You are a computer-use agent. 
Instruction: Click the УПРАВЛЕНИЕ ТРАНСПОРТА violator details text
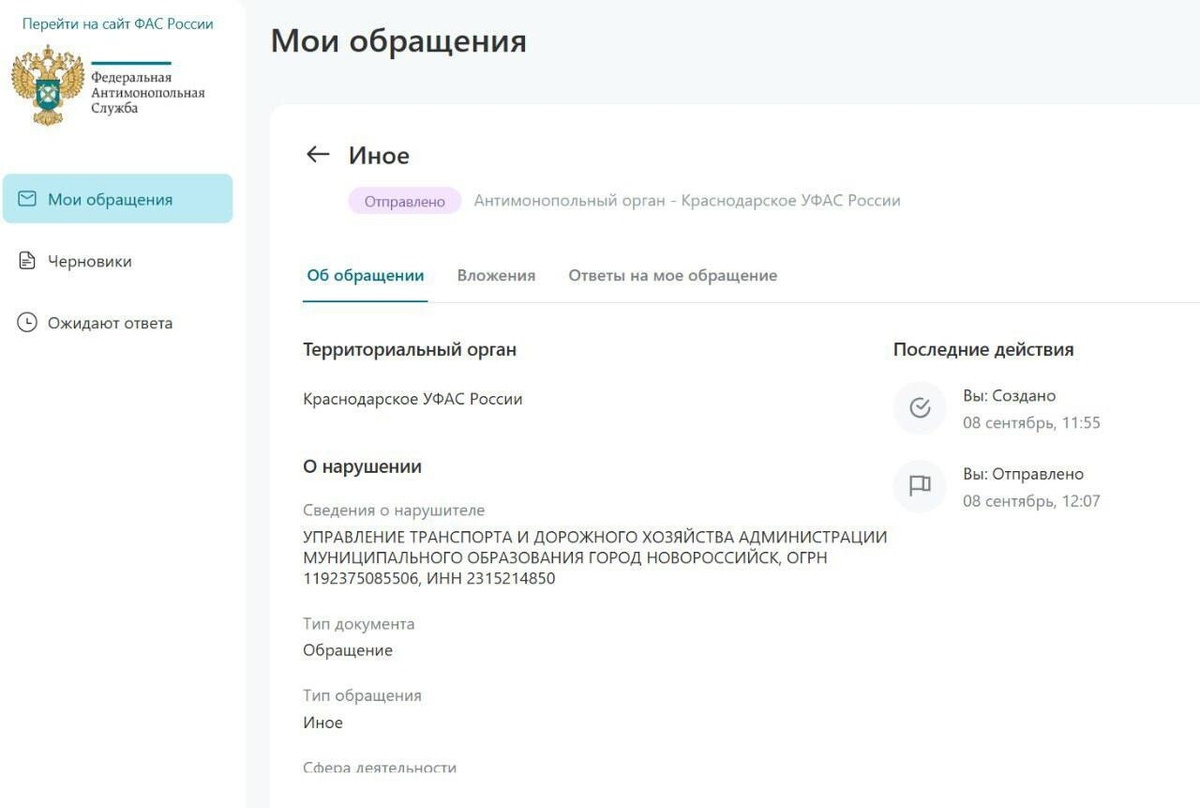[x=595, y=557]
